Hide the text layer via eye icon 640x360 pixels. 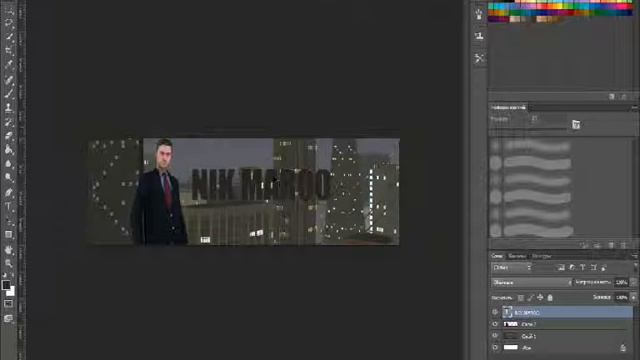coord(495,312)
